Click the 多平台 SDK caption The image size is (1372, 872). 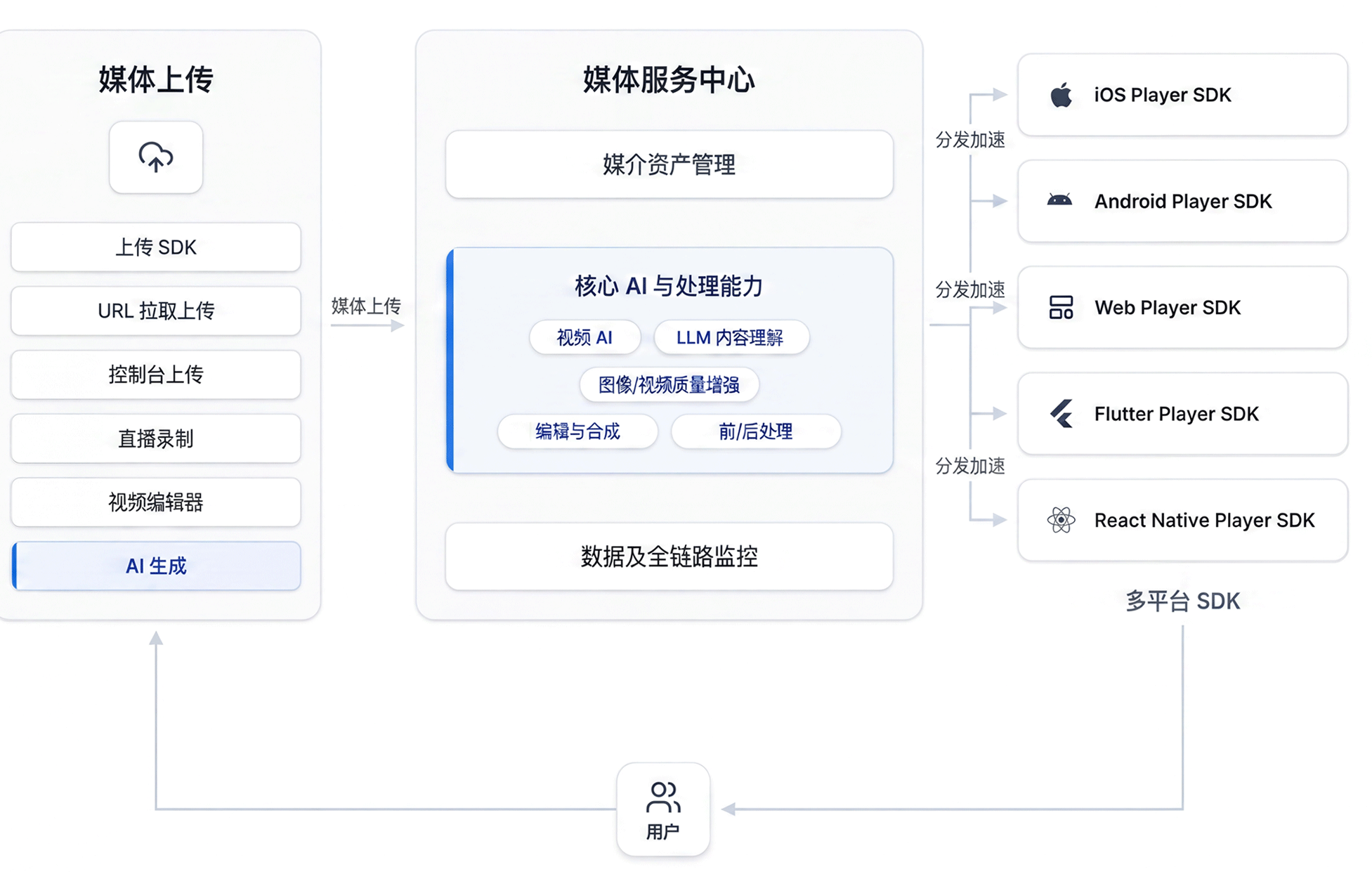1183,601
